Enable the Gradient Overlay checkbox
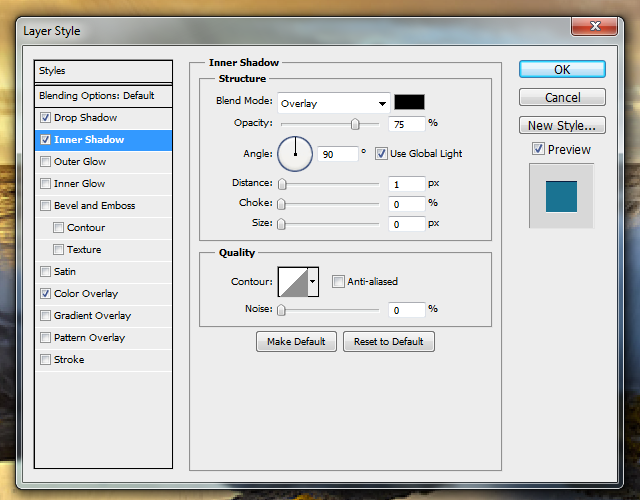This screenshot has width=640, height=500. pyautogui.click(x=45, y=316)
